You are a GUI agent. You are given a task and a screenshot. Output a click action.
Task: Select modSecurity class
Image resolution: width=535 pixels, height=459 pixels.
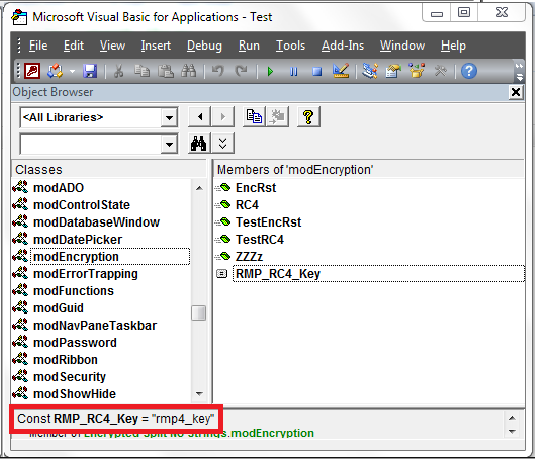[x=69, y=377]
